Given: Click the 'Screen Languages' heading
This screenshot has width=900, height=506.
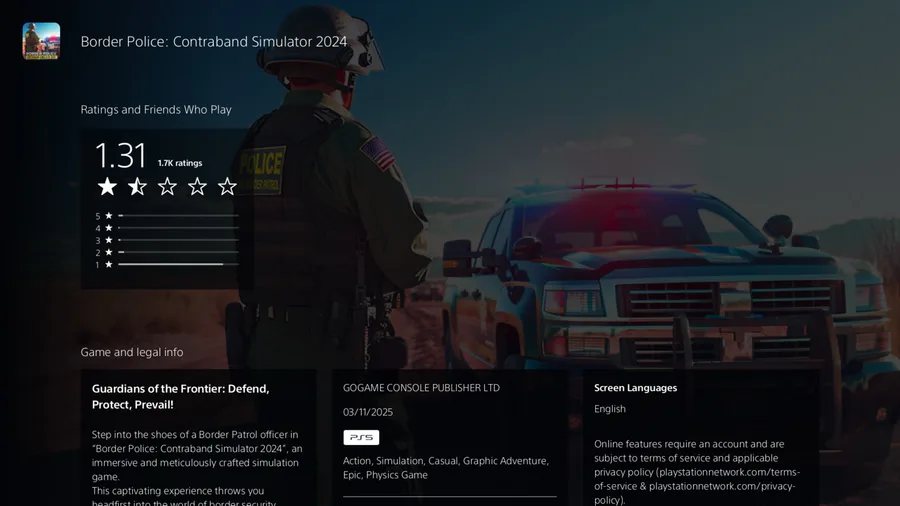Looking at the screenshot, I should tap(635, 388).
